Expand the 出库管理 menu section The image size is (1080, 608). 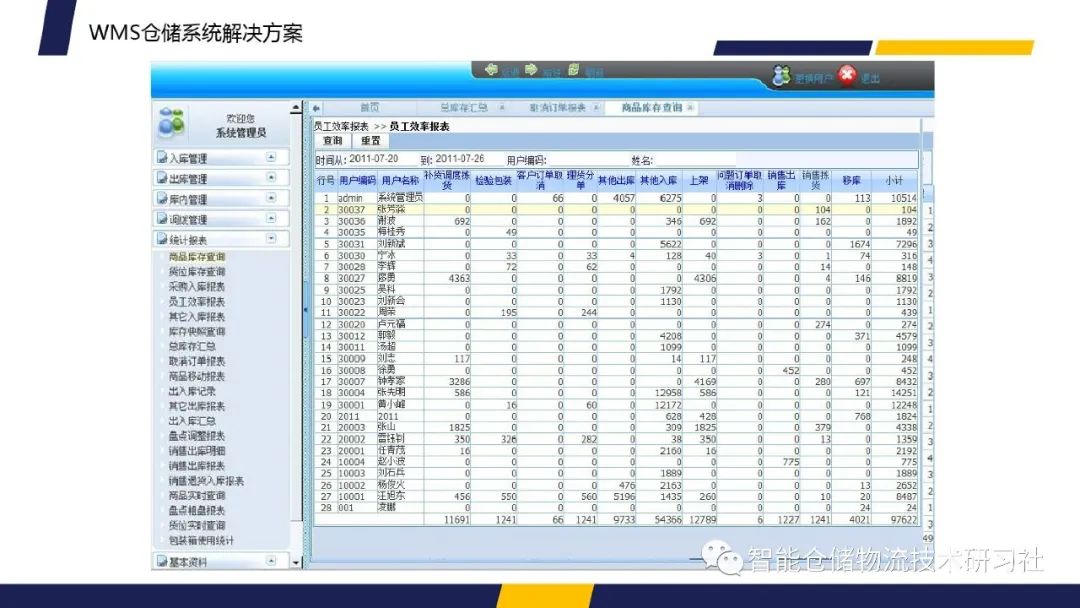271,177
